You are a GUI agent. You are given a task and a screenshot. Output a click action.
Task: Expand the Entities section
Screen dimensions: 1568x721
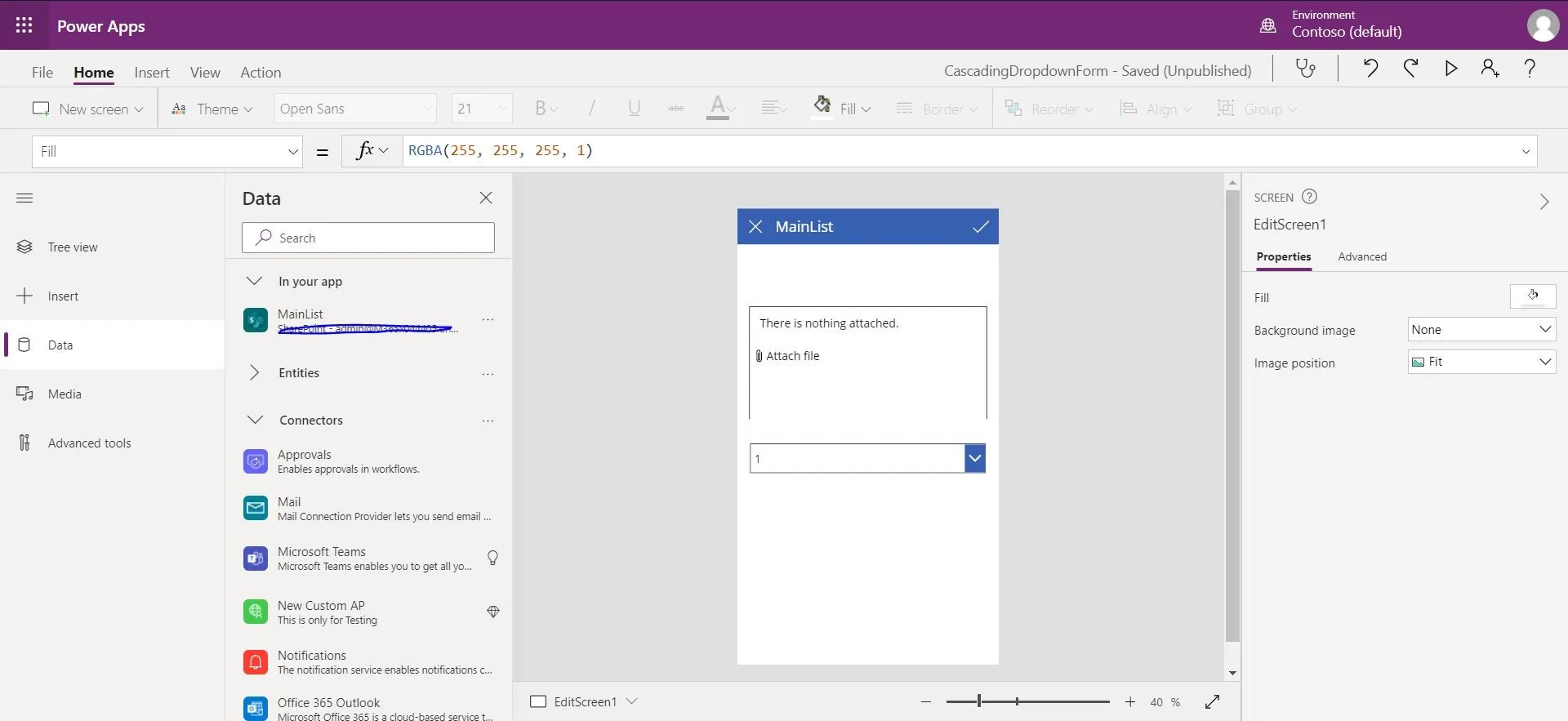(255, 372)
